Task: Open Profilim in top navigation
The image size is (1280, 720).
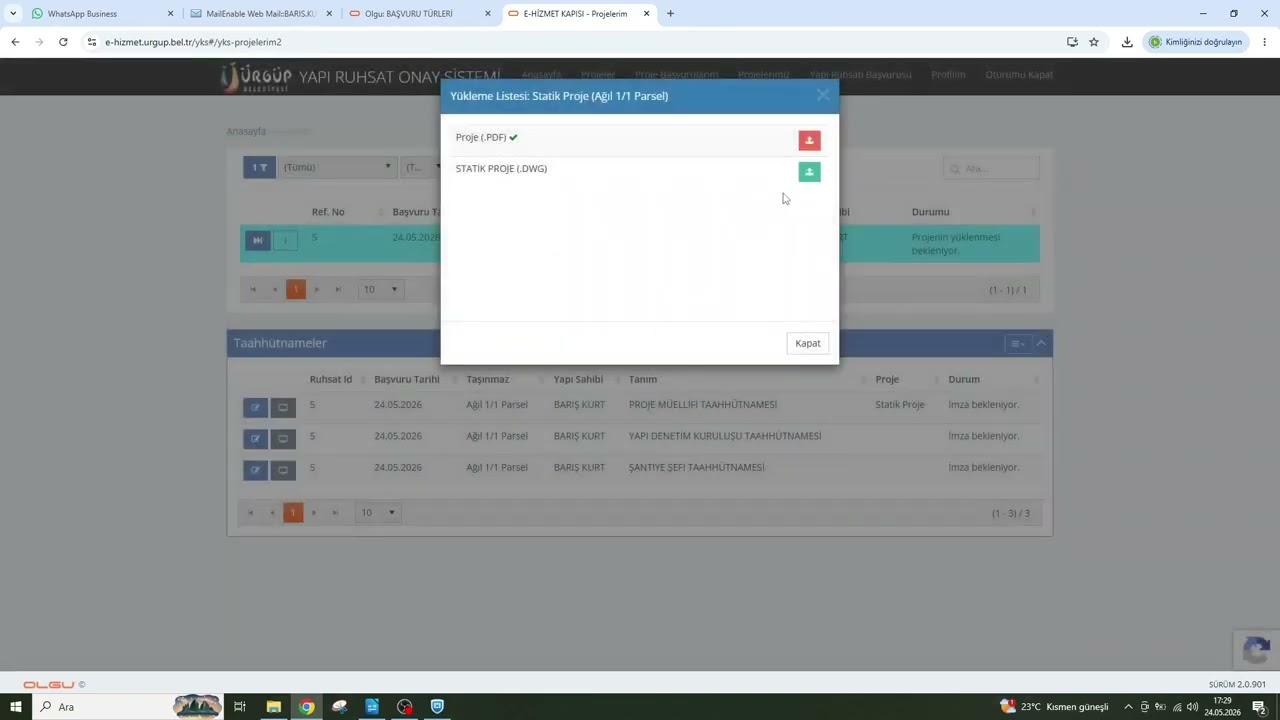Action: [x=948, y=74]
